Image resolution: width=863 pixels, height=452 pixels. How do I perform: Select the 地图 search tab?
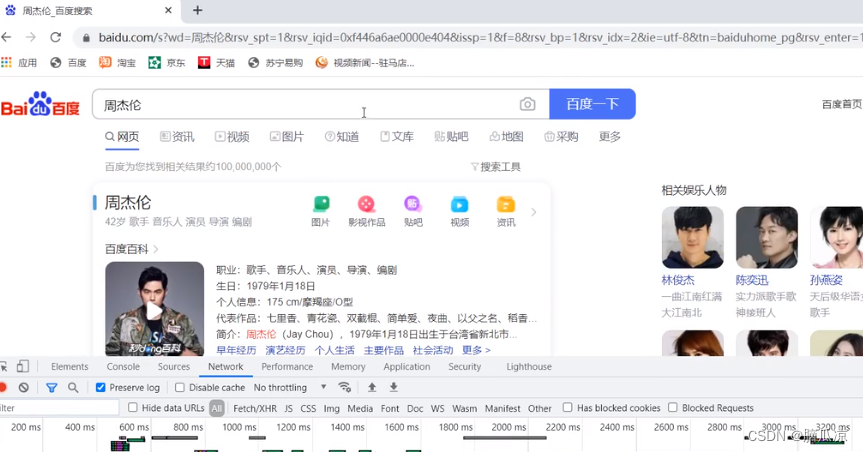point(506,137)
